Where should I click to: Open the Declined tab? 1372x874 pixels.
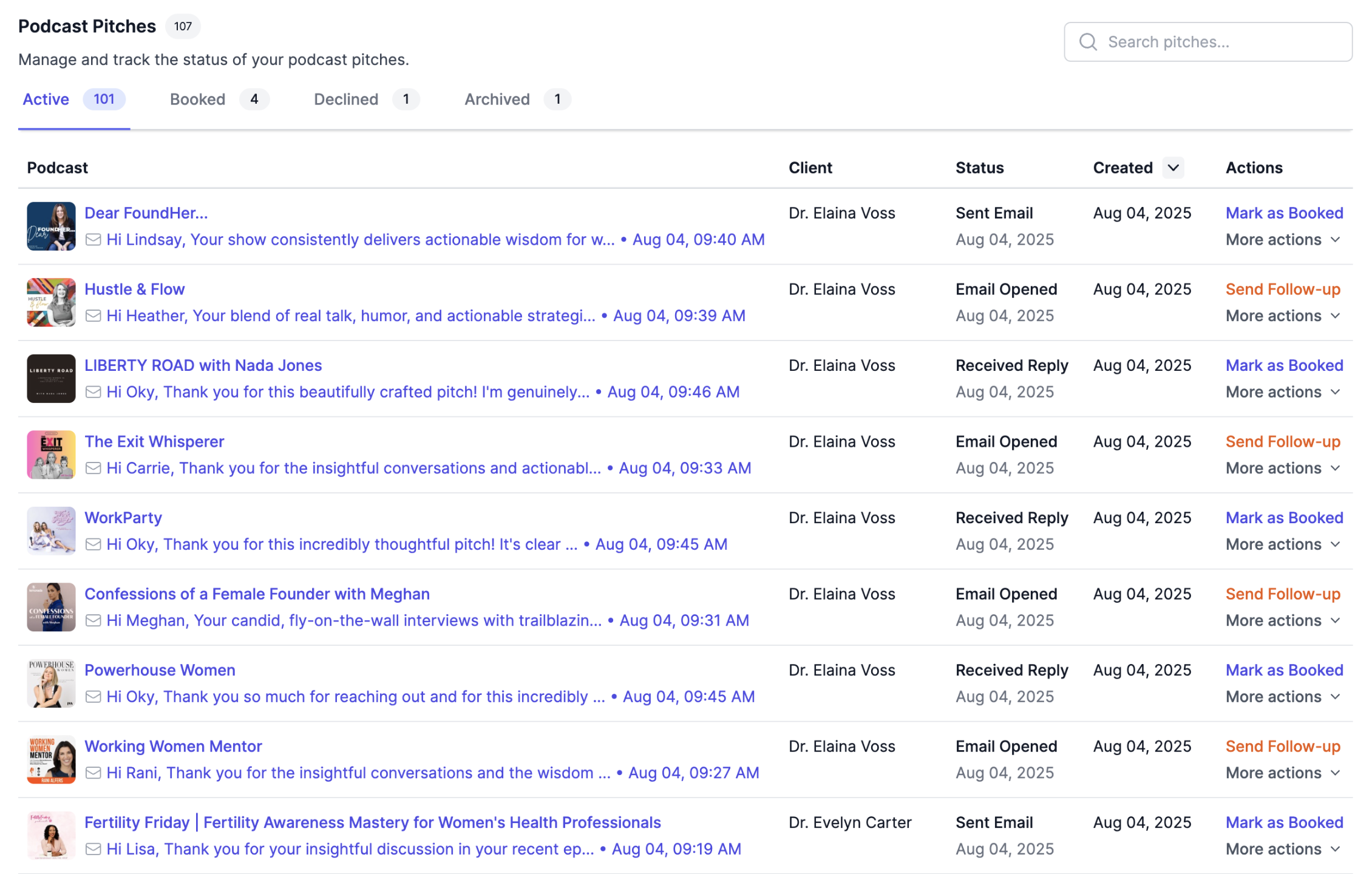click(346, 99)
